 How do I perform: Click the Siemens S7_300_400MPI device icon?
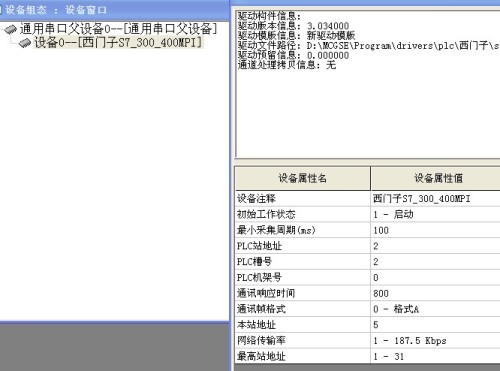coord(25,43)
